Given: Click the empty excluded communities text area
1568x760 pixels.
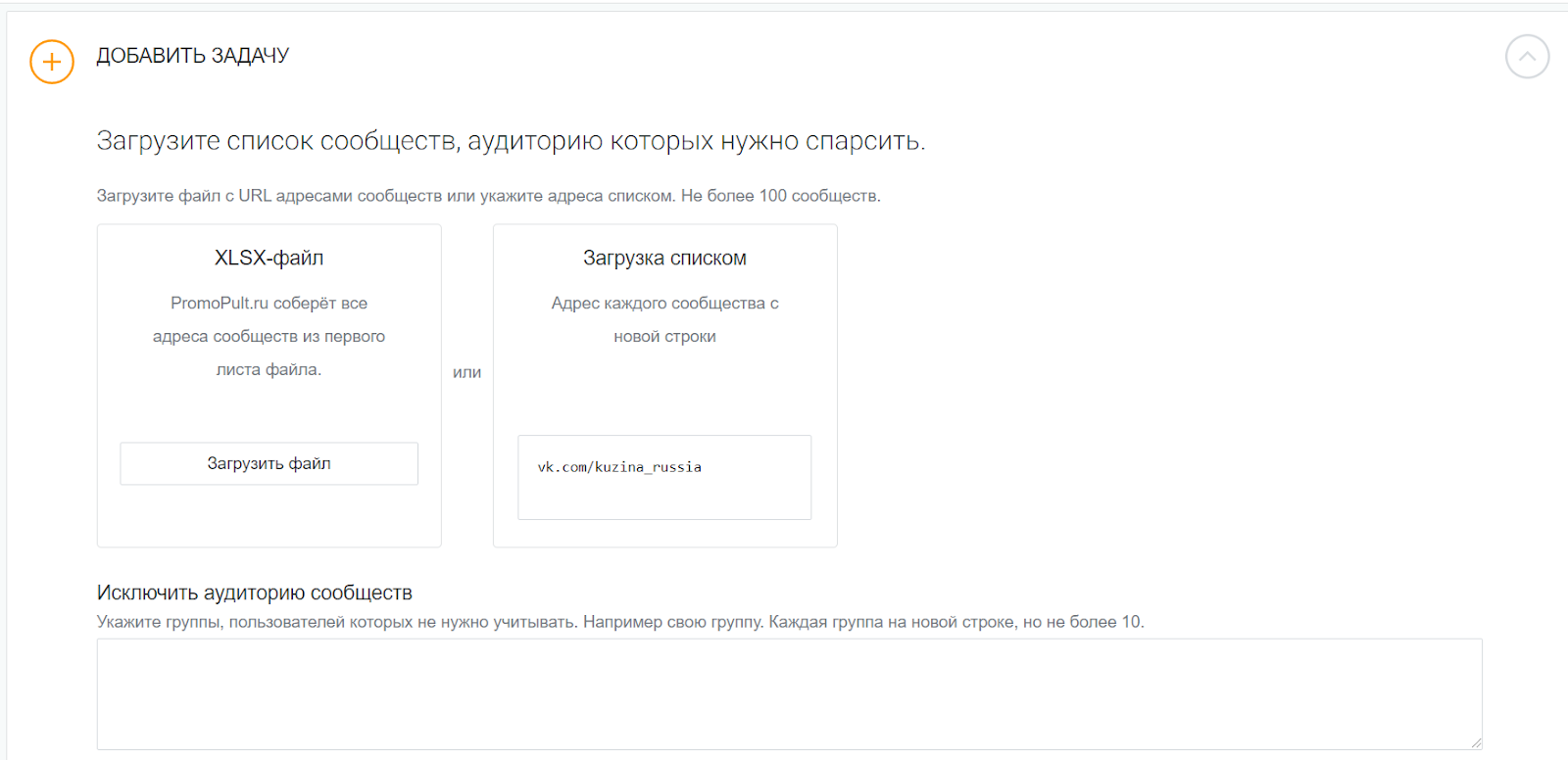Looking at the screenshot, I should [x=789, y=693].
